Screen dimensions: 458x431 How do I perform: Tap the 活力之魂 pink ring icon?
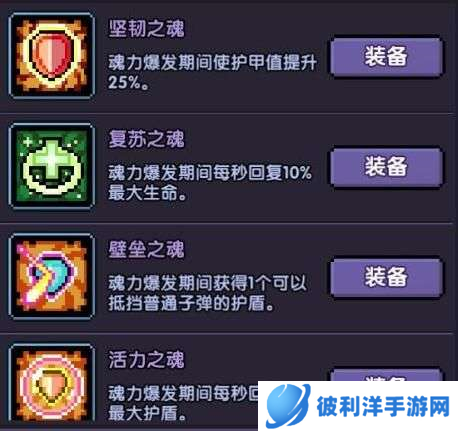tap(52, 385)
